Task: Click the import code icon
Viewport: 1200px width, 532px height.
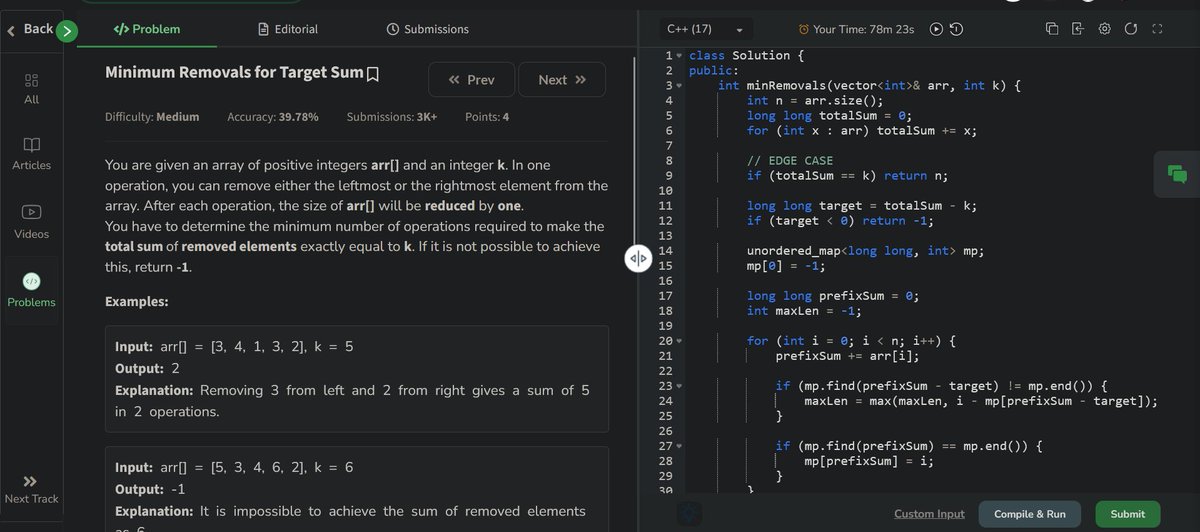Action: tap(1077, 29)
